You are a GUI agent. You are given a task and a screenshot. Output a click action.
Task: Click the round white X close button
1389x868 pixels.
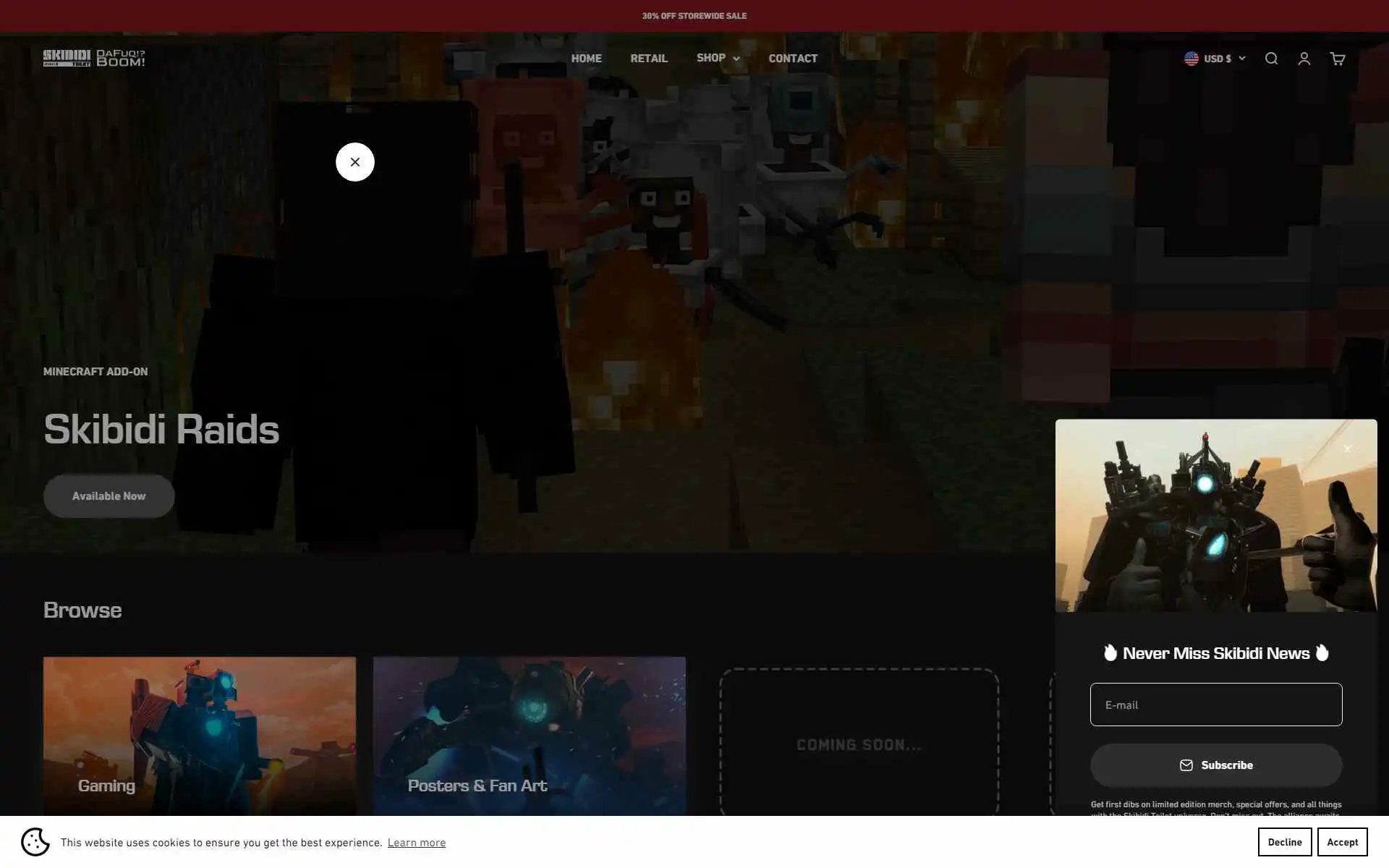[354, 162]
